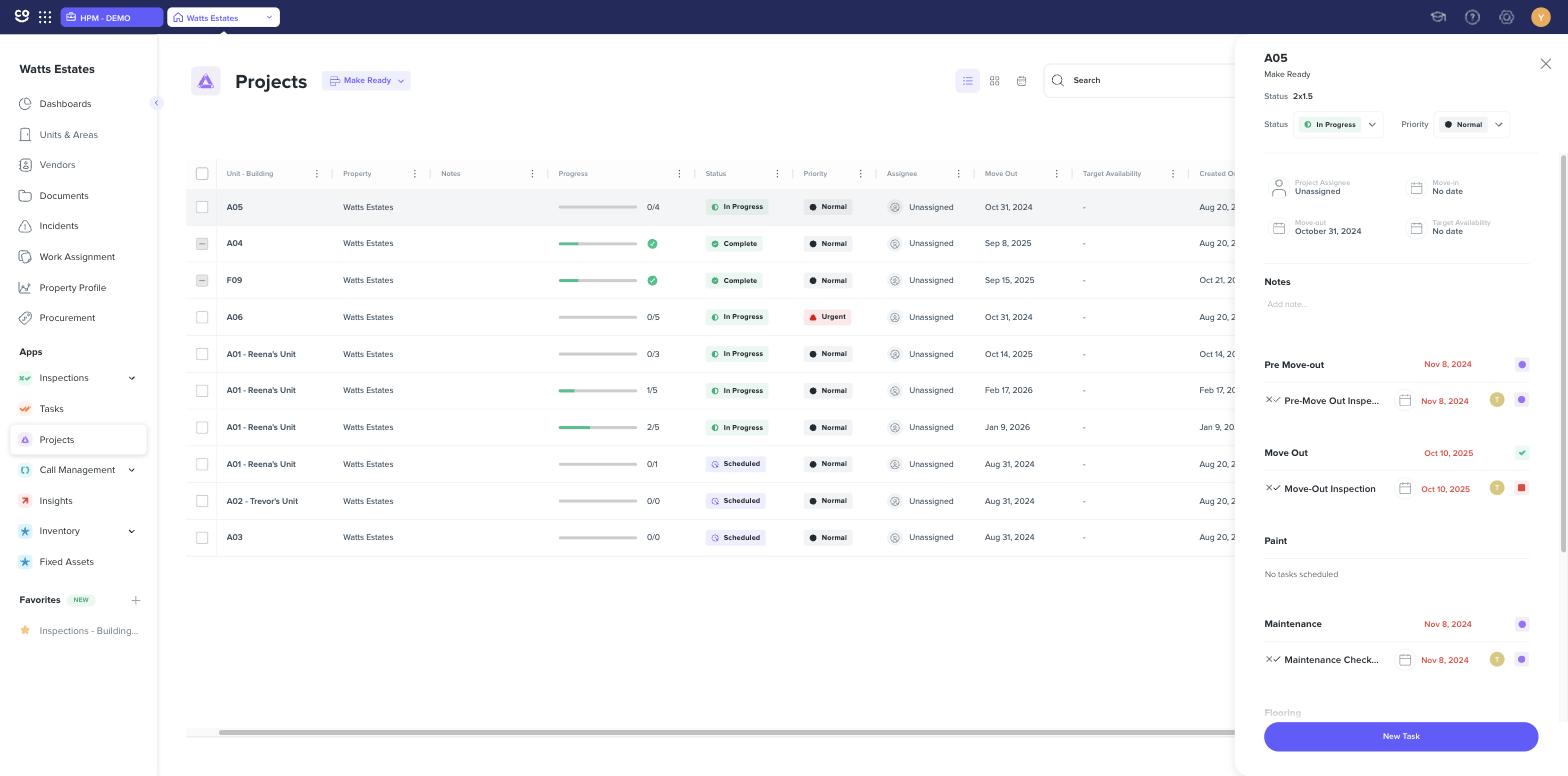Open the In Progress status dropdown in panel
Image resolution: width=1568 pixels, height=776 pixels.
pos(1339,125)
